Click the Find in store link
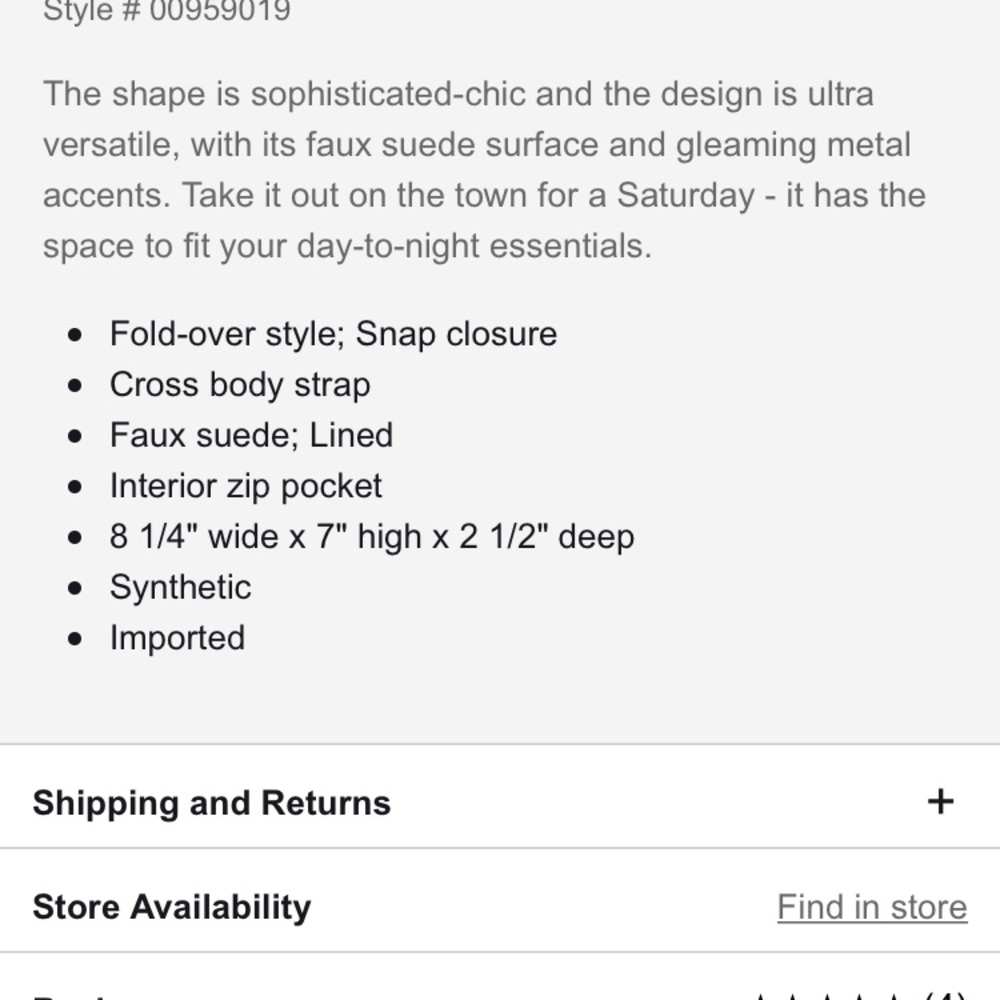1000x1000 pixels. coord(871,907)
